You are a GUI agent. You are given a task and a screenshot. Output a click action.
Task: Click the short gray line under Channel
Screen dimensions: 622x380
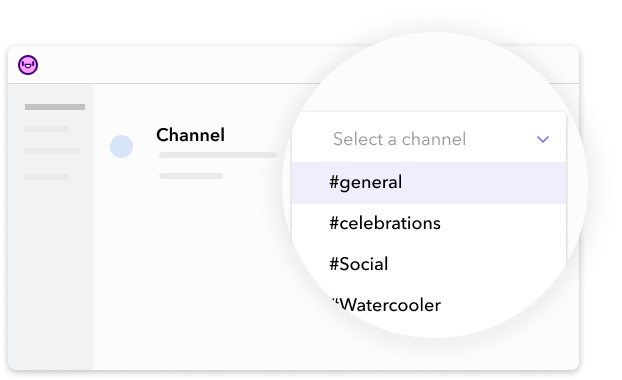[x=191, y=176]
